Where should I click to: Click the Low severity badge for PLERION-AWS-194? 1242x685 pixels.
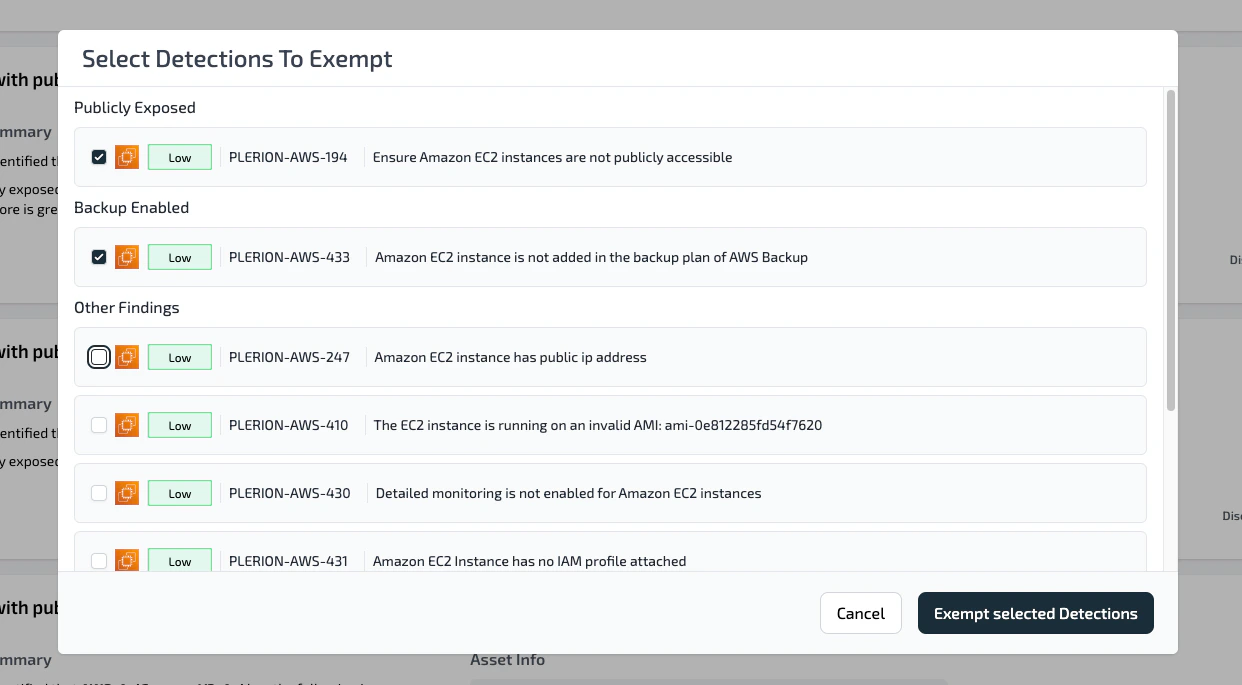pyautogui.click(x=179, y=157)
